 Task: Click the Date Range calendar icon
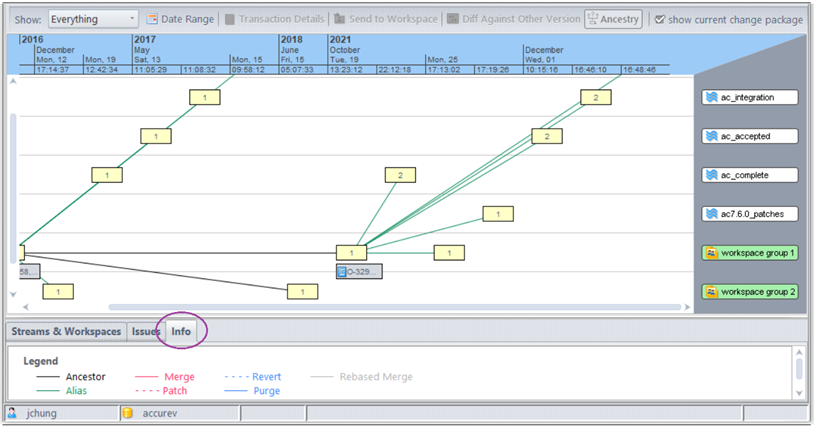153,19
